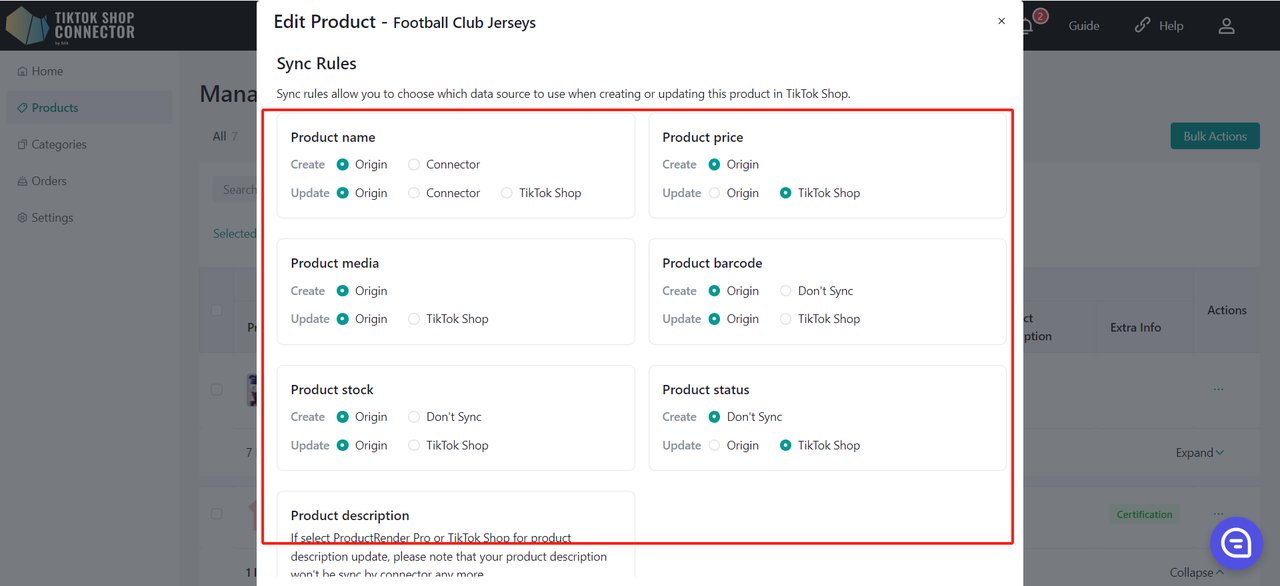Expand the product row variants
Image resolution: width=1280 pixels, height=586 pixels.
[1200, 453]
